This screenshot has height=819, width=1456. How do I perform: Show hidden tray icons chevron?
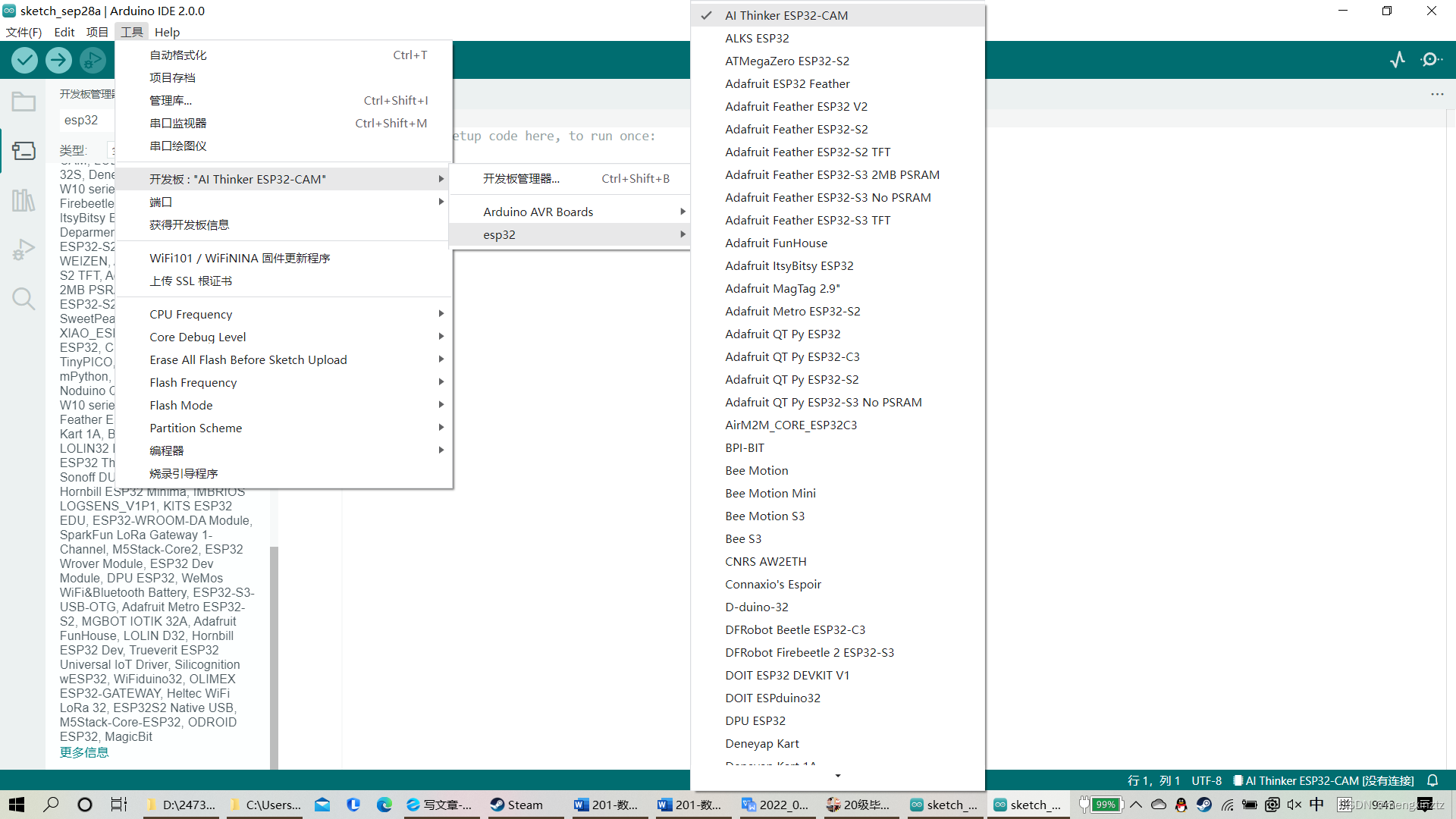pos(1136,805)
